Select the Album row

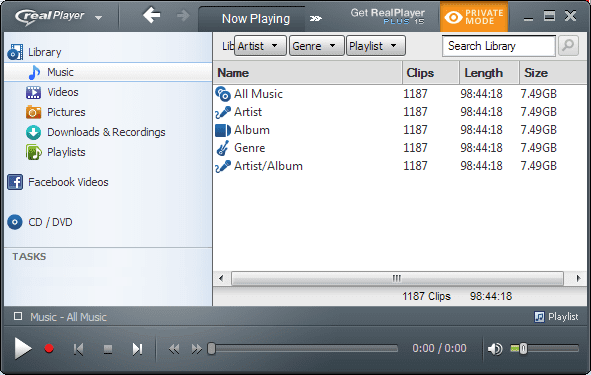click(x=400, y=130)
